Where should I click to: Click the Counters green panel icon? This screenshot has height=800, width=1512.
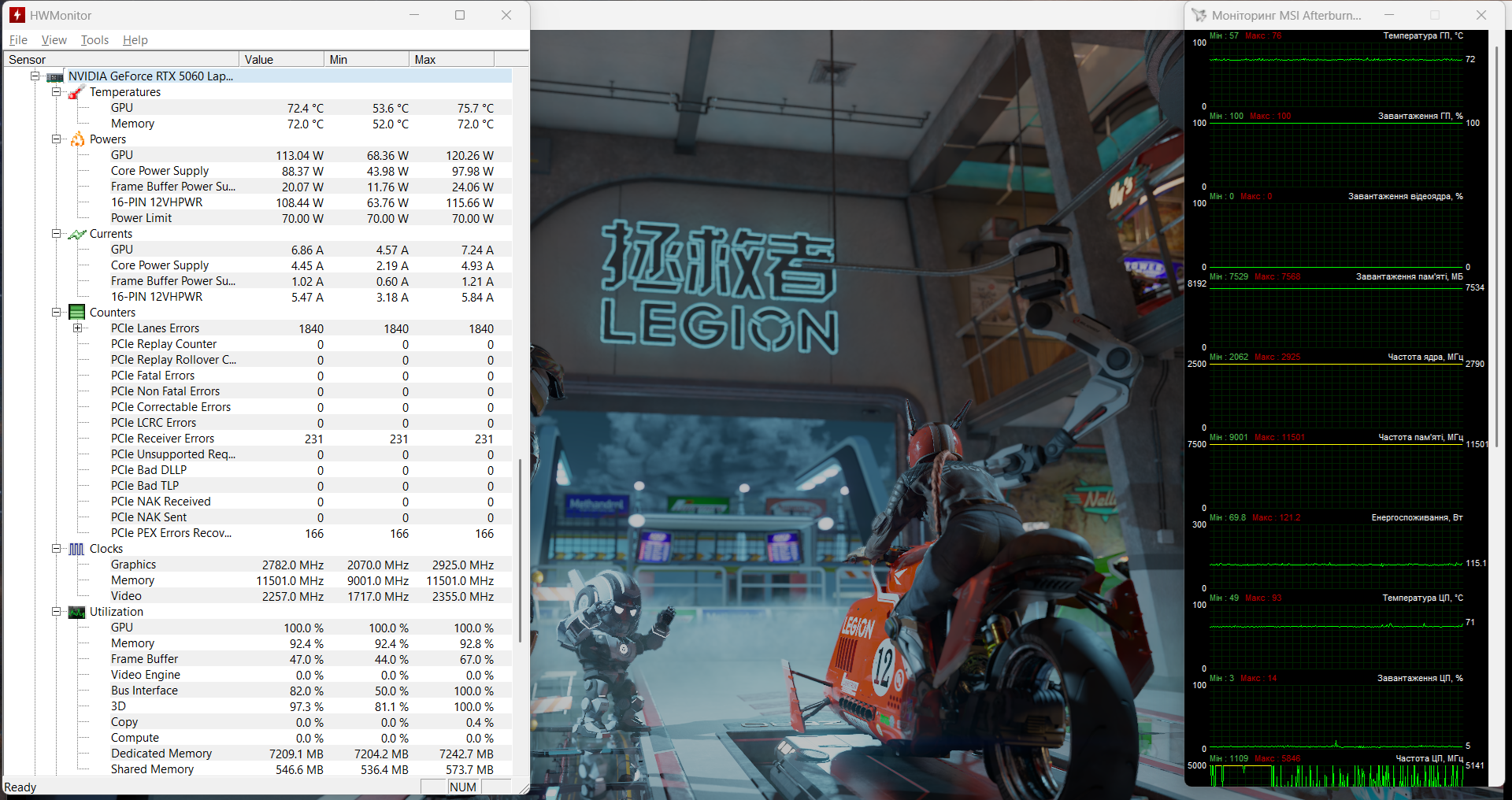[x=77, y=313]
